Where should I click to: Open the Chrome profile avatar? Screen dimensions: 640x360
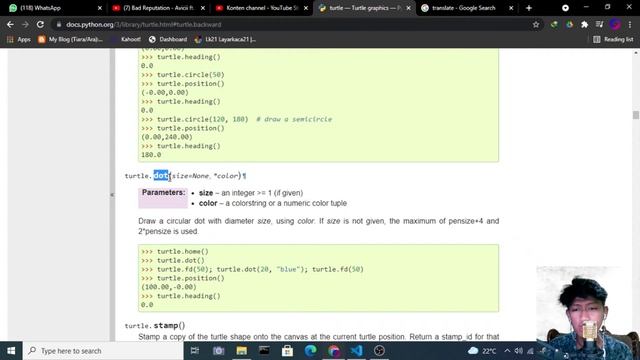tap(615, 24)
